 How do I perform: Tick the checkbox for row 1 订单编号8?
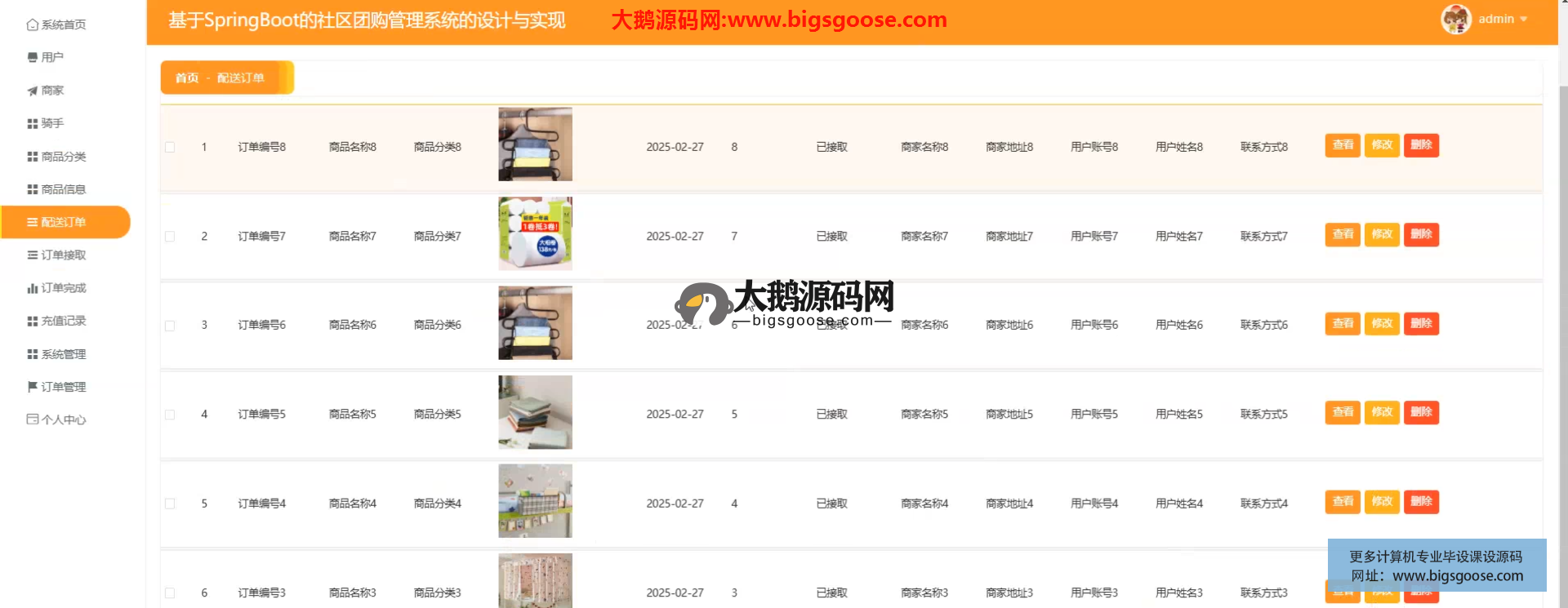[x=170, y=148]
